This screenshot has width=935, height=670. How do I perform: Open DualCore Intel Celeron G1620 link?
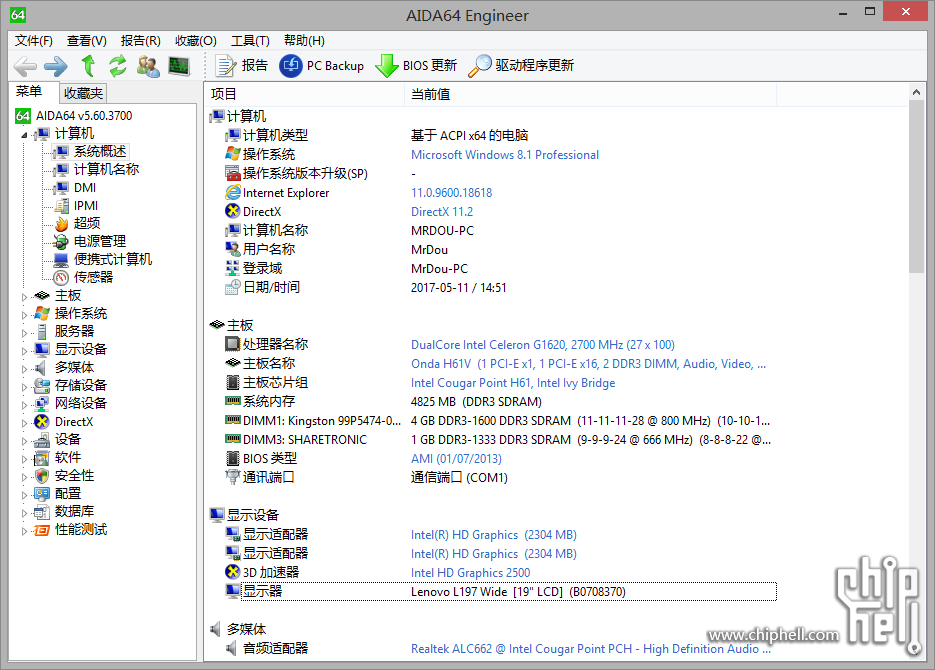click(x=543, y=345)
